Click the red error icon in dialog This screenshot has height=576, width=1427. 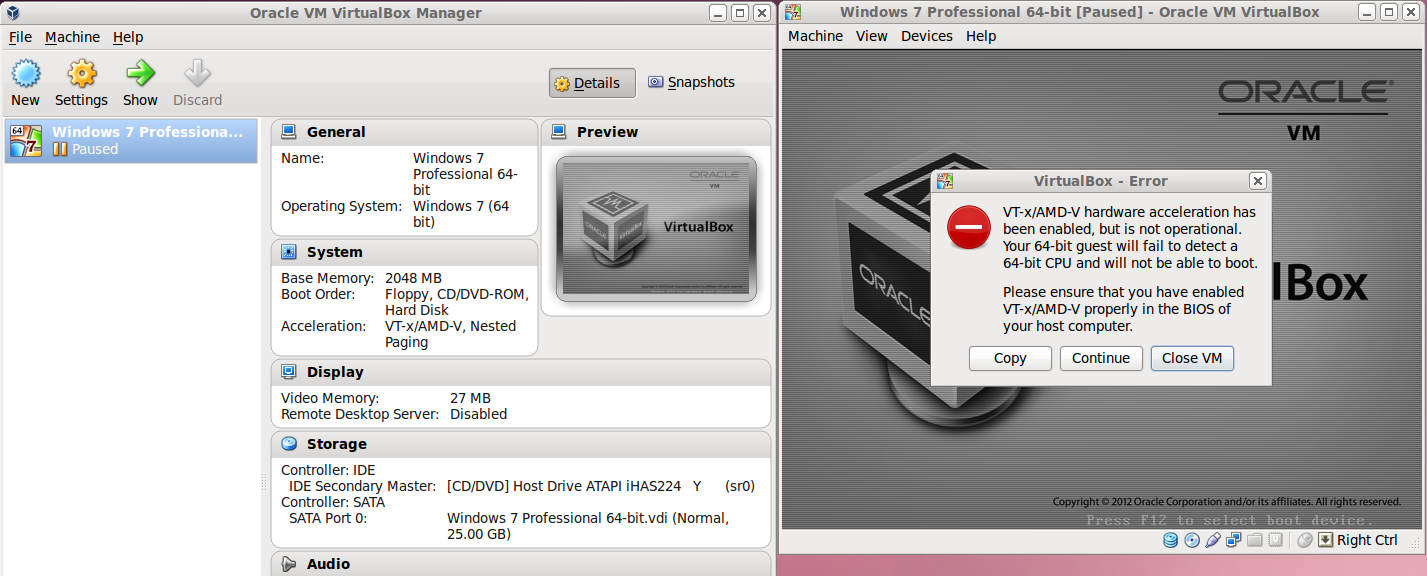pyautogui.click(x=969, y=227)
